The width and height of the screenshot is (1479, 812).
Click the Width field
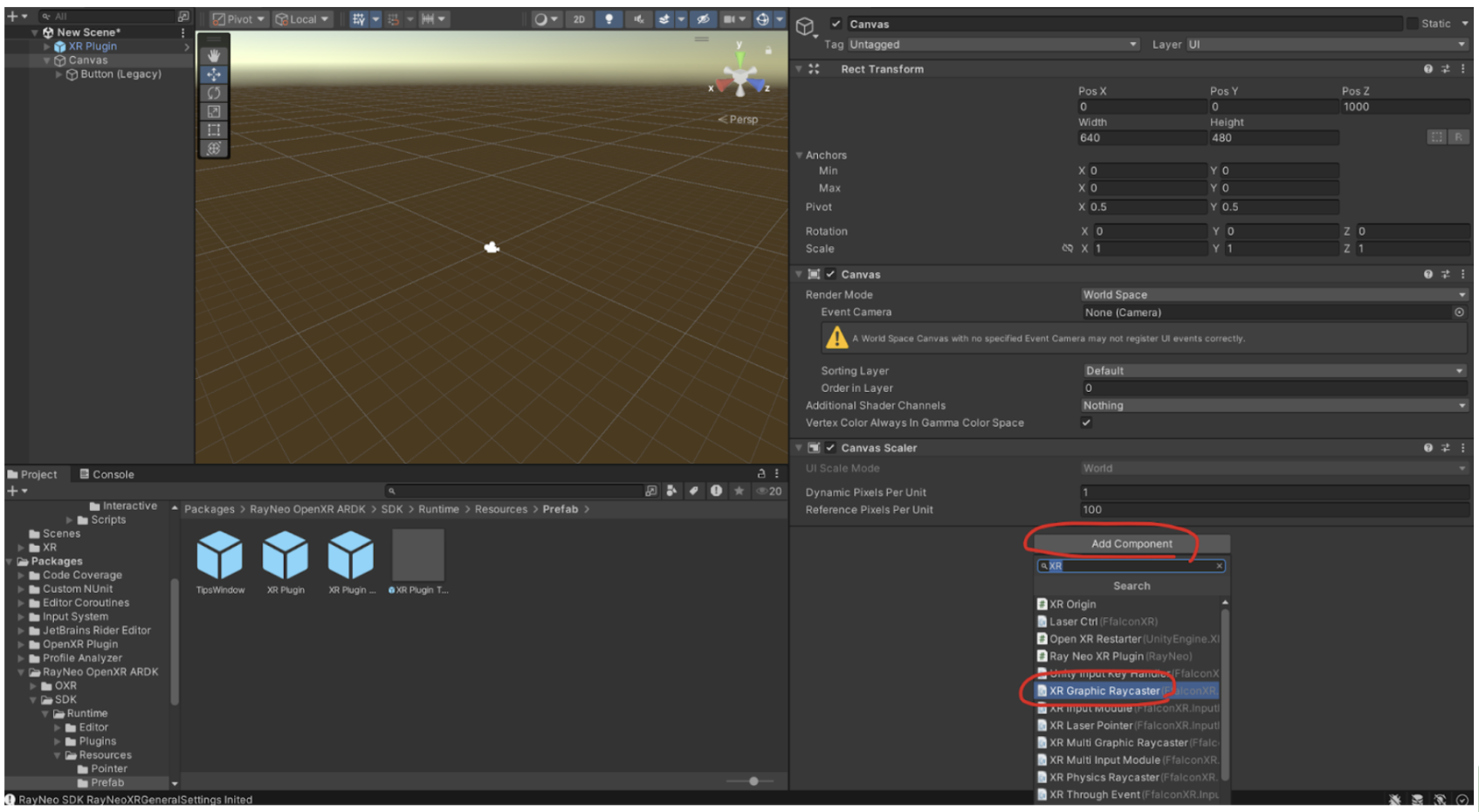tap(1142, 138)
